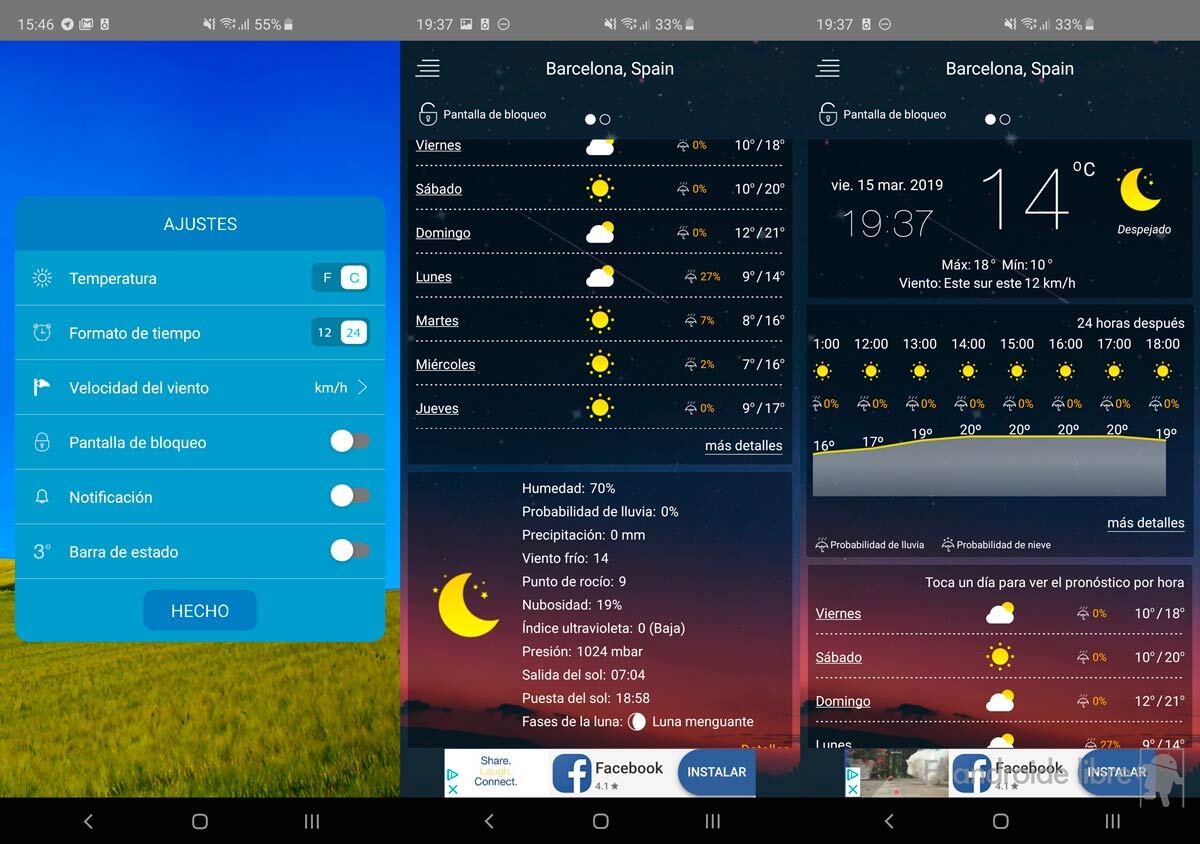Select the 12-hour option in Formato de tiempo

(x=325, y=333)
